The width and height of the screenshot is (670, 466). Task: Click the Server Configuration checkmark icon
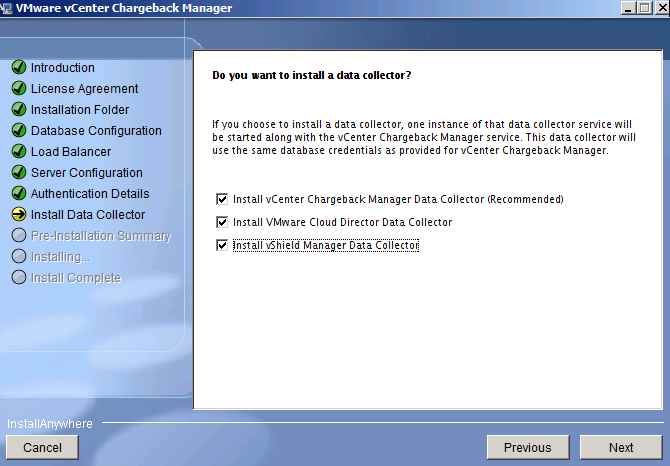click(x=19, y=172)
